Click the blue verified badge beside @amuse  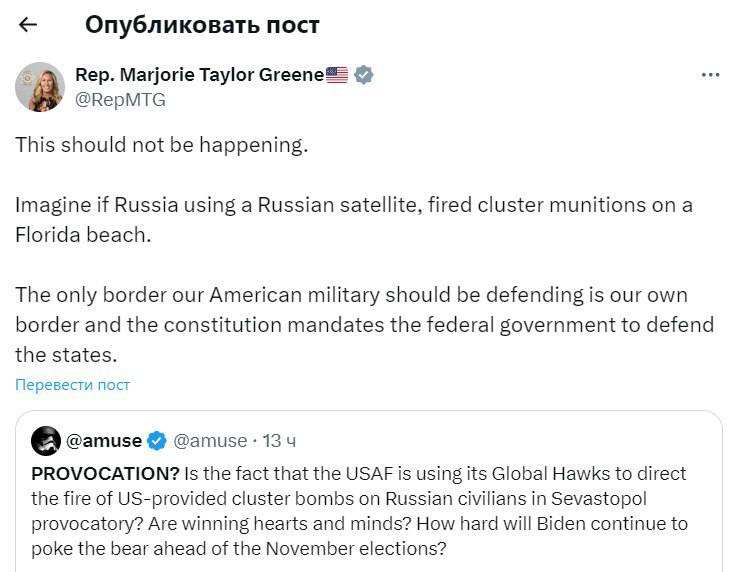click(157, 440)
